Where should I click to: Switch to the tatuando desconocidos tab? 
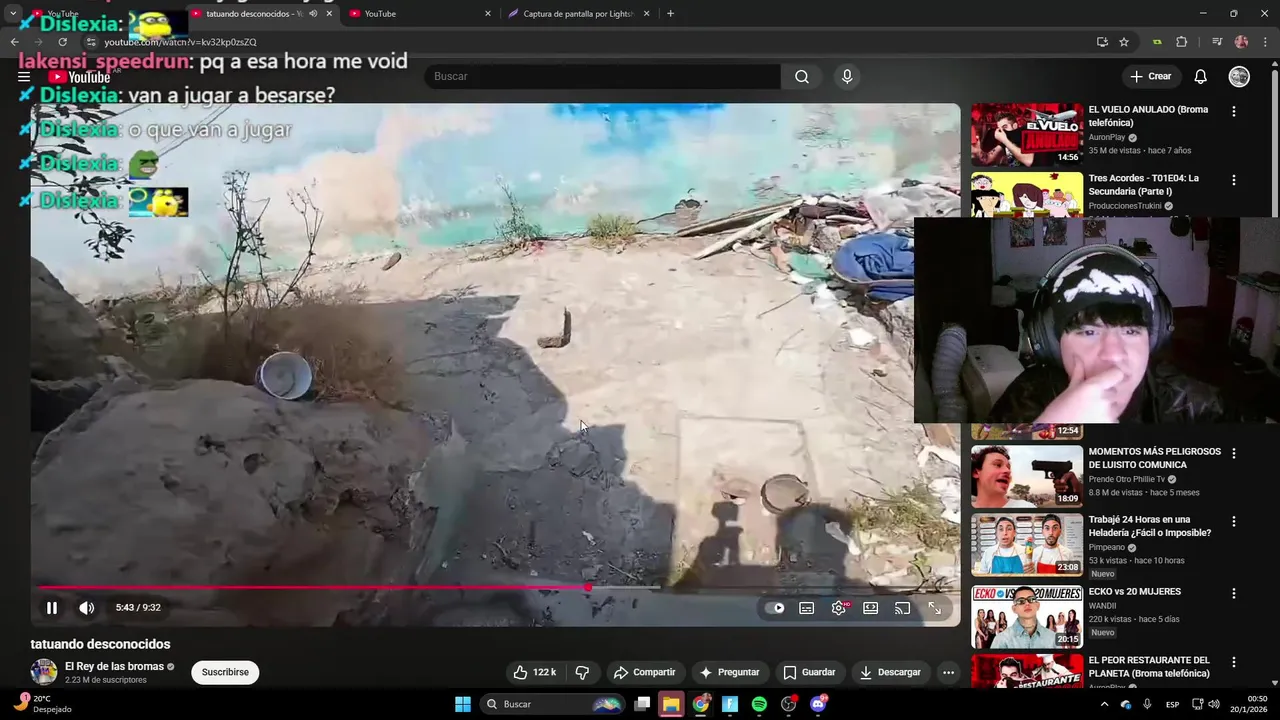coord(262,14)
